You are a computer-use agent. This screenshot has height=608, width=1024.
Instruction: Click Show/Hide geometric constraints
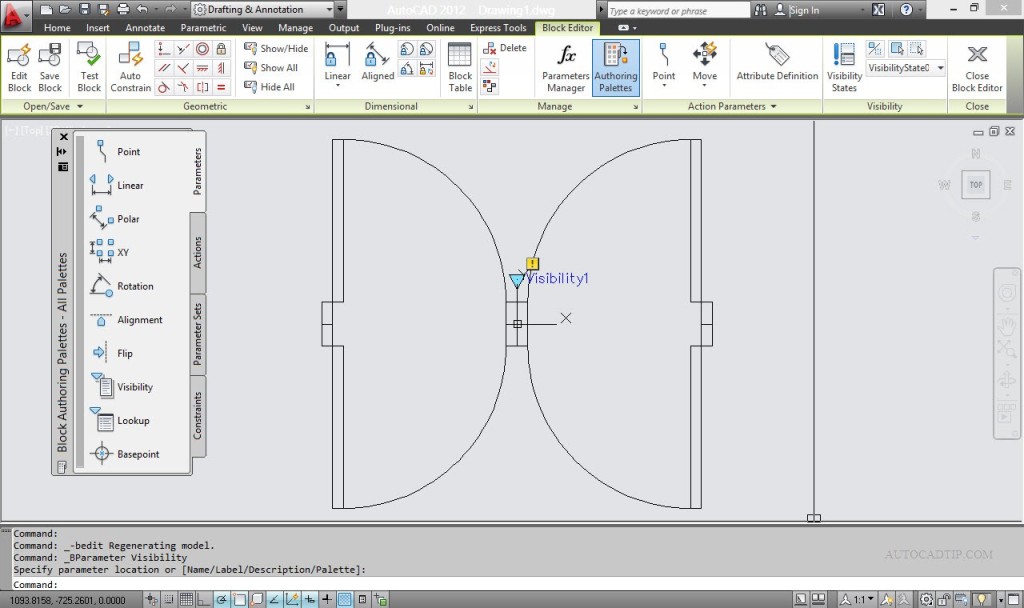coord(276,48)
